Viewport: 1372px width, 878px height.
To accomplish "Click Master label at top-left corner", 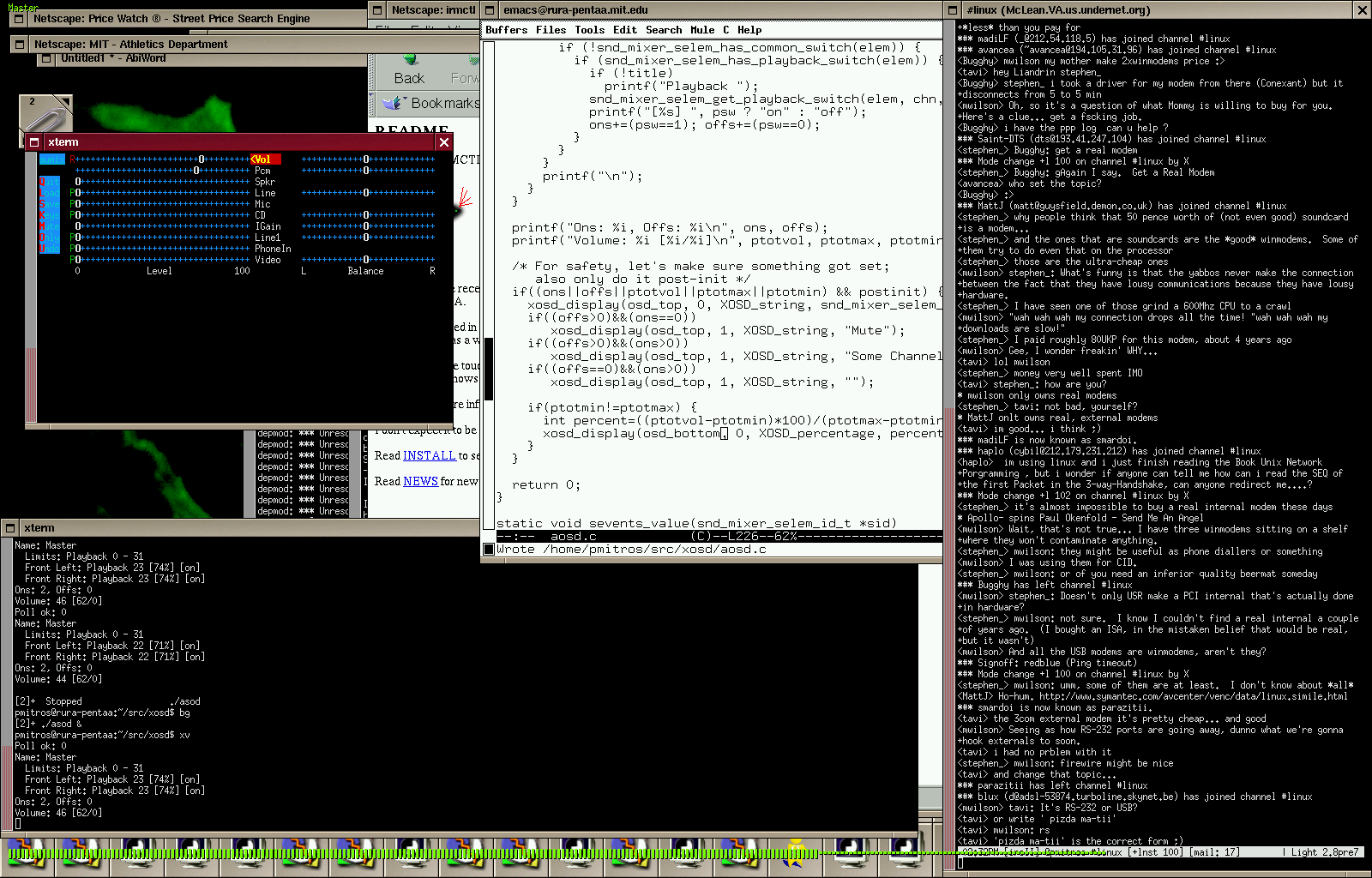I will coord(23,7).
